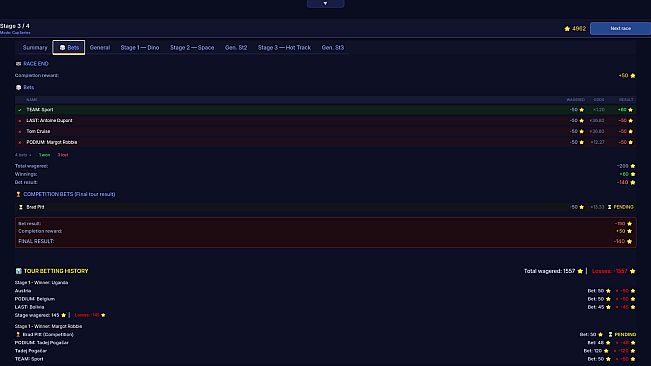
Task: Click the TEAM: Sport history entry
Action: 29,359
